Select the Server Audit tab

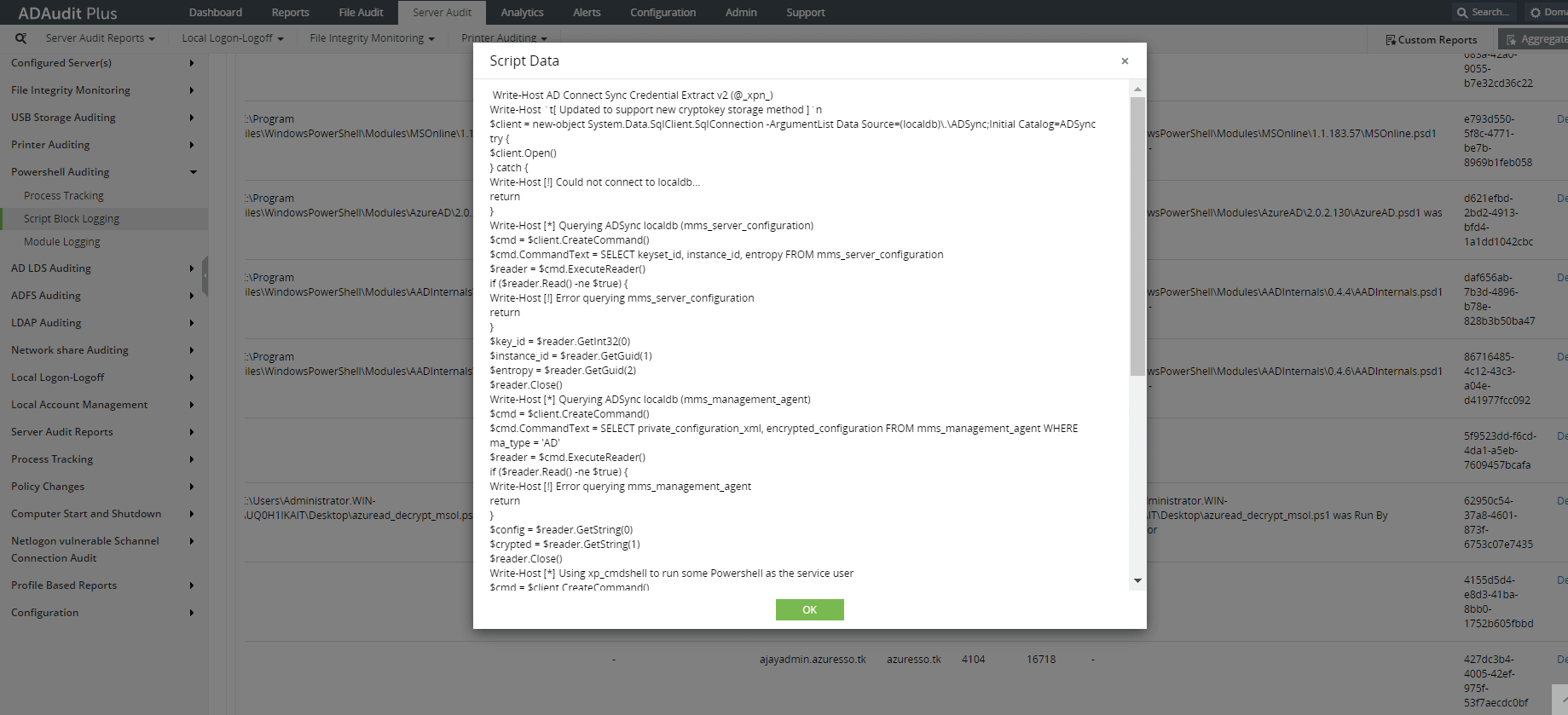pos(442,13)
